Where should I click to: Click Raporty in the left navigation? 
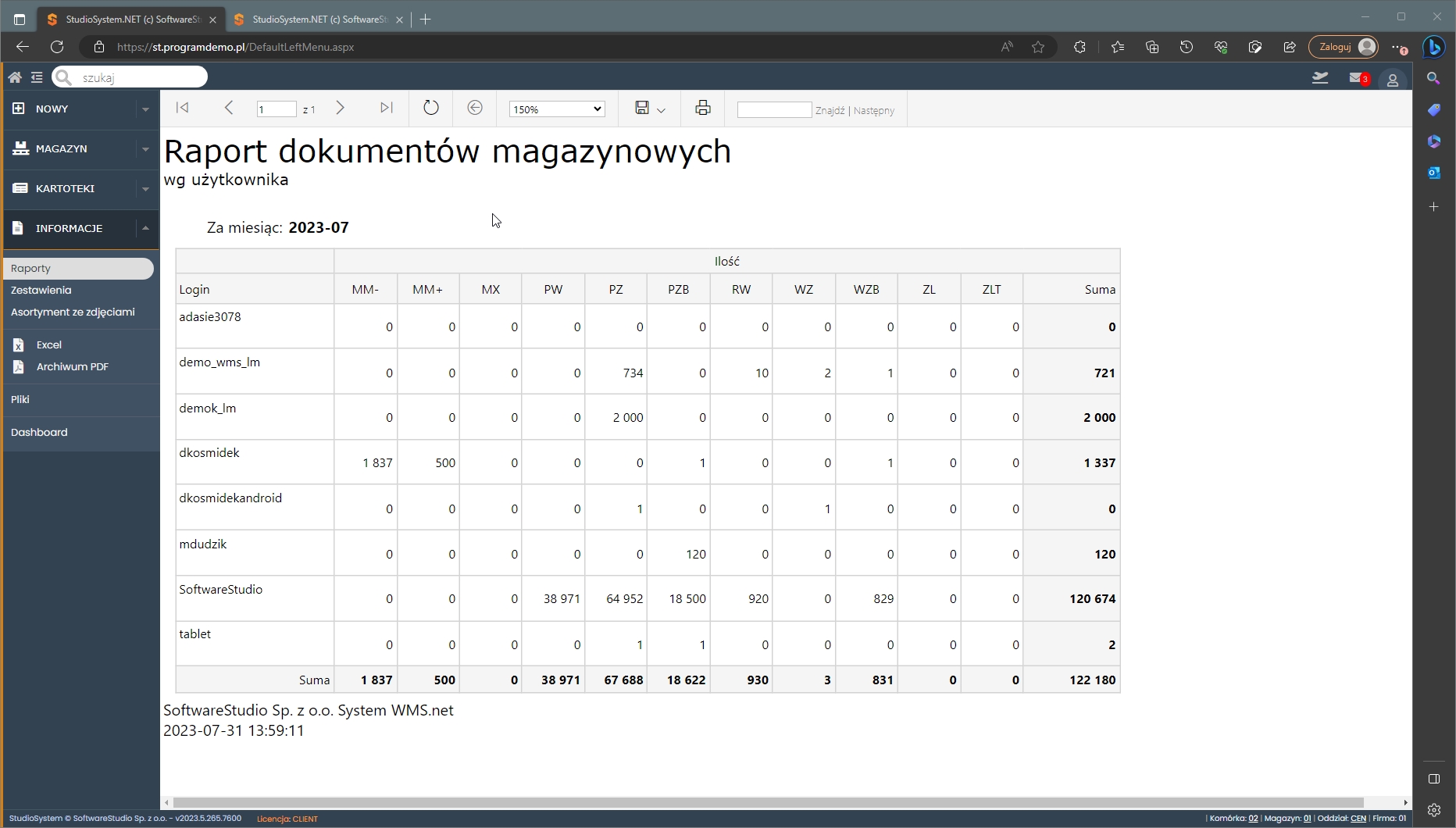(30, 268)
